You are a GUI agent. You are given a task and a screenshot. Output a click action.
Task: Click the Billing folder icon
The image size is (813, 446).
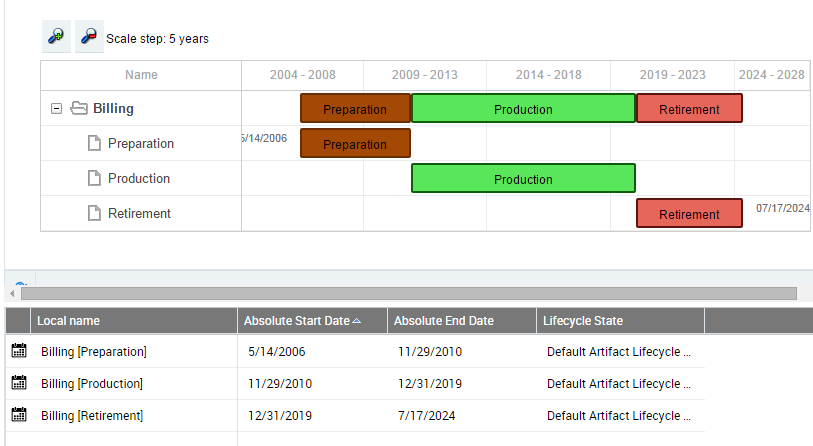click(x=78, y=109)
